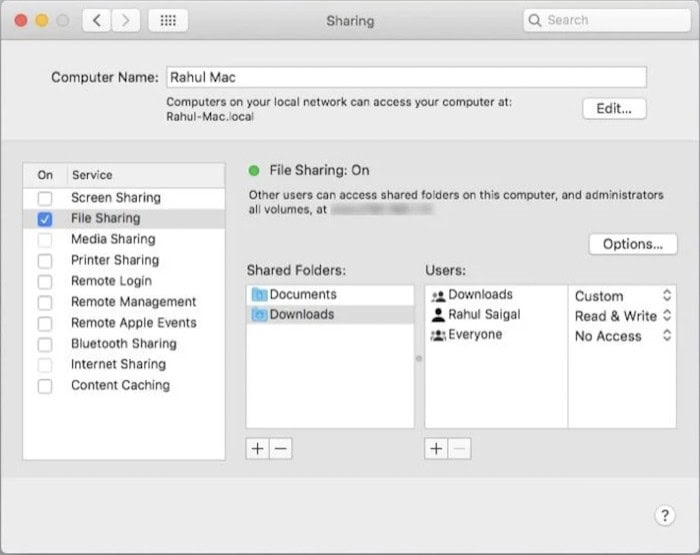Open the Read & Write permission dropdown
Screen dimensions: 700x555
pyautogui.click(x=623, y=316)
